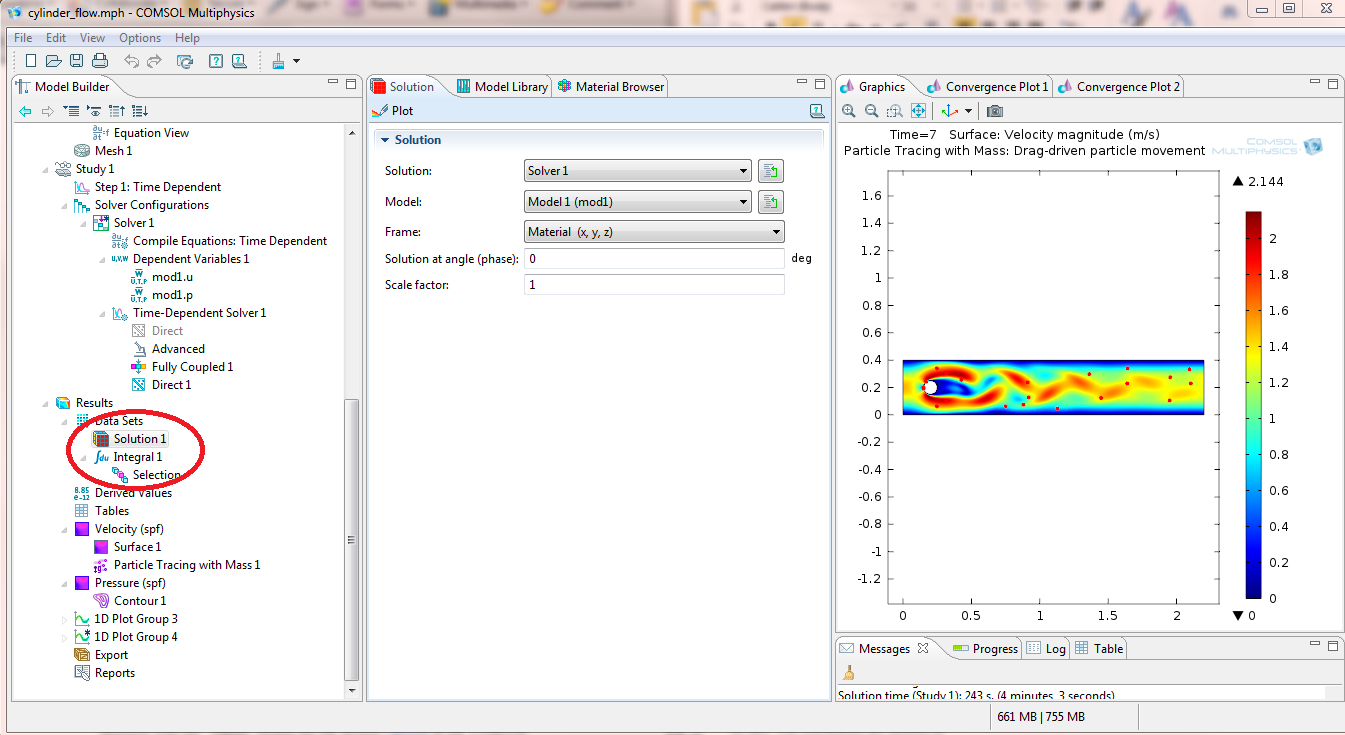Click the axis orientation view icon
This screenshot has width=1345, height=735.
coord(950,111)
